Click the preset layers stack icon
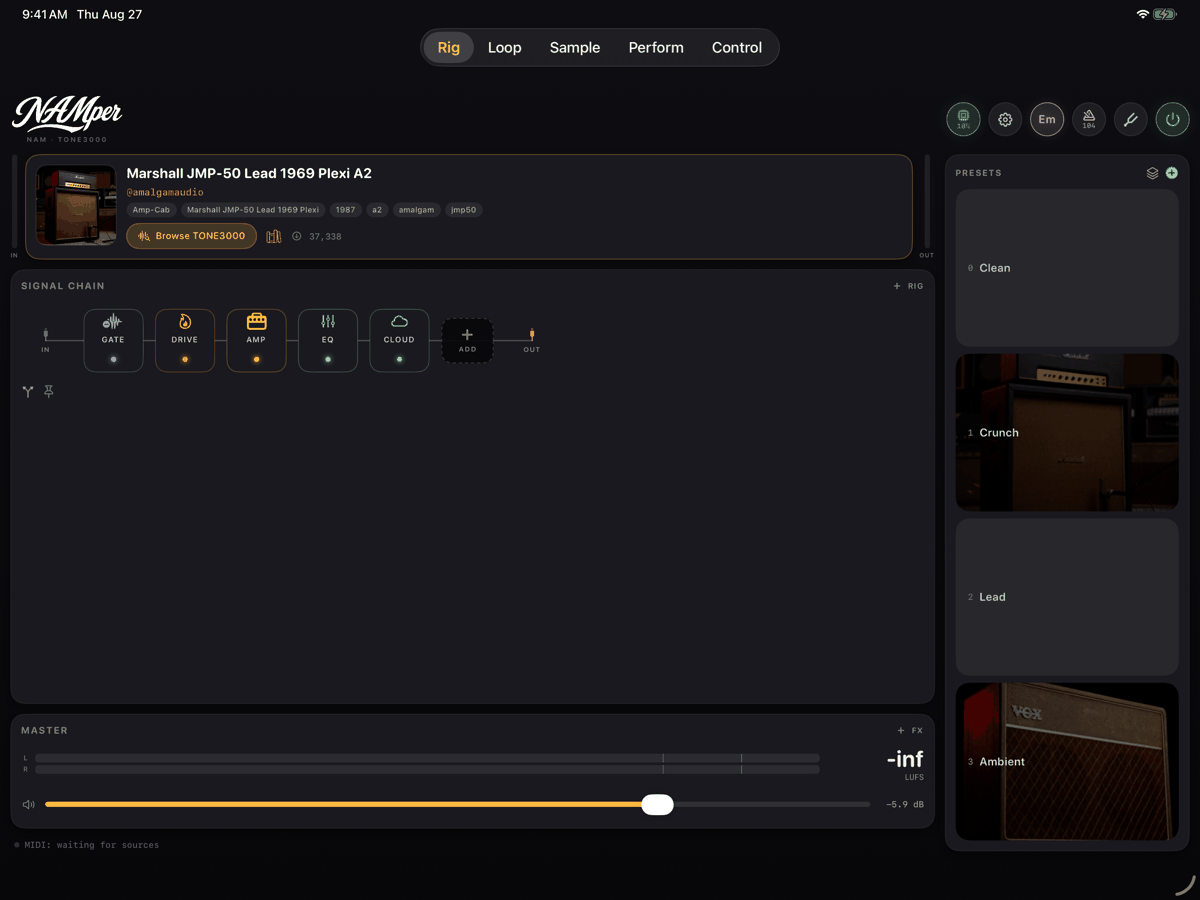The height and width of the screenshot is (900, 1200). tap(1152, 173)
